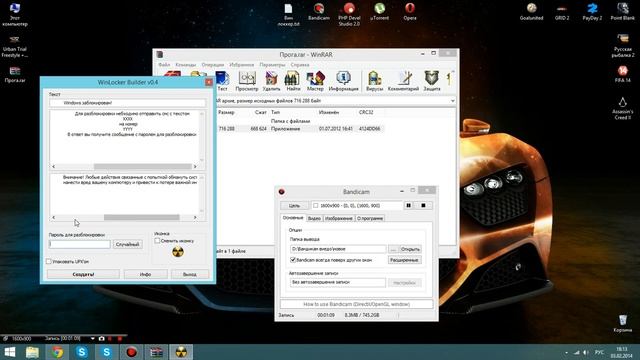Uncheck Bandicam always on top checkbox
This screenshot has width=640, height=360.
[293, 260]
